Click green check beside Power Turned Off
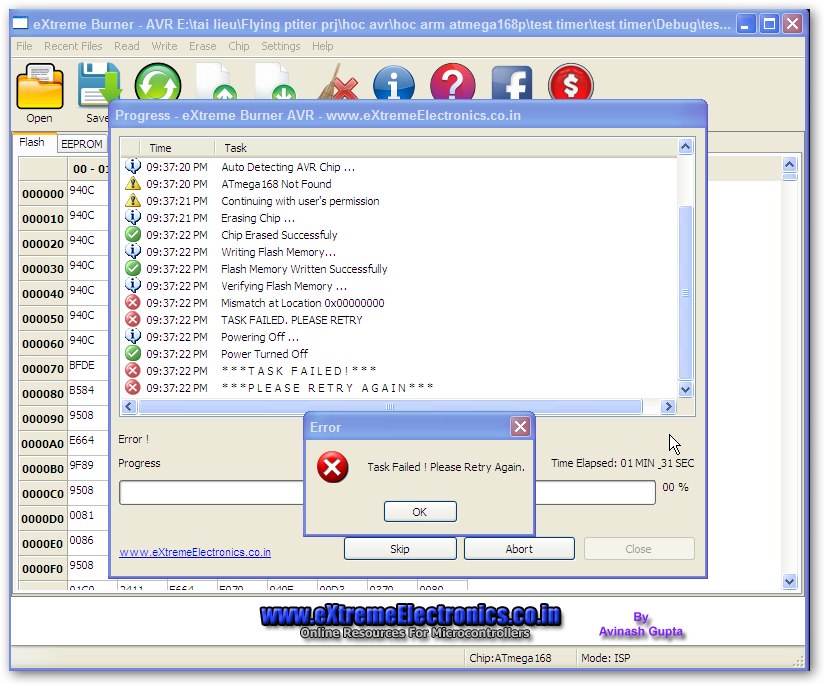 133,353
